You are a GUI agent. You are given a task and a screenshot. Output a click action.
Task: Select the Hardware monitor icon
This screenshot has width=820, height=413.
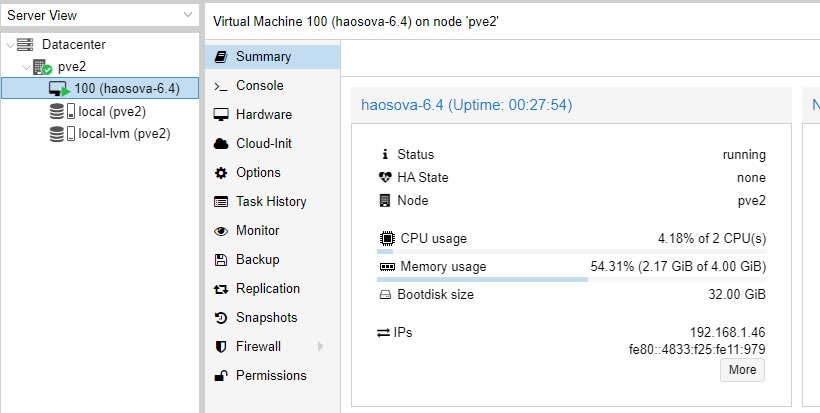(x=221, y=114)
